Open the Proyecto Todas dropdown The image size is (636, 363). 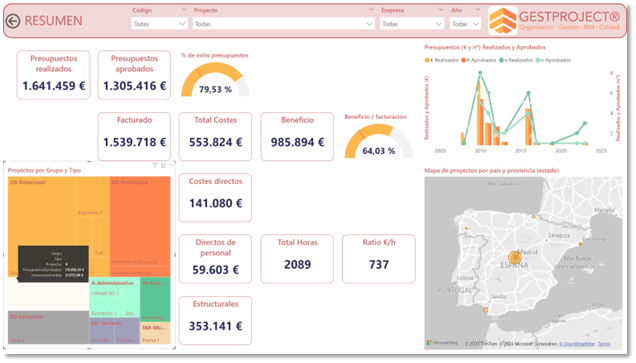283,24
